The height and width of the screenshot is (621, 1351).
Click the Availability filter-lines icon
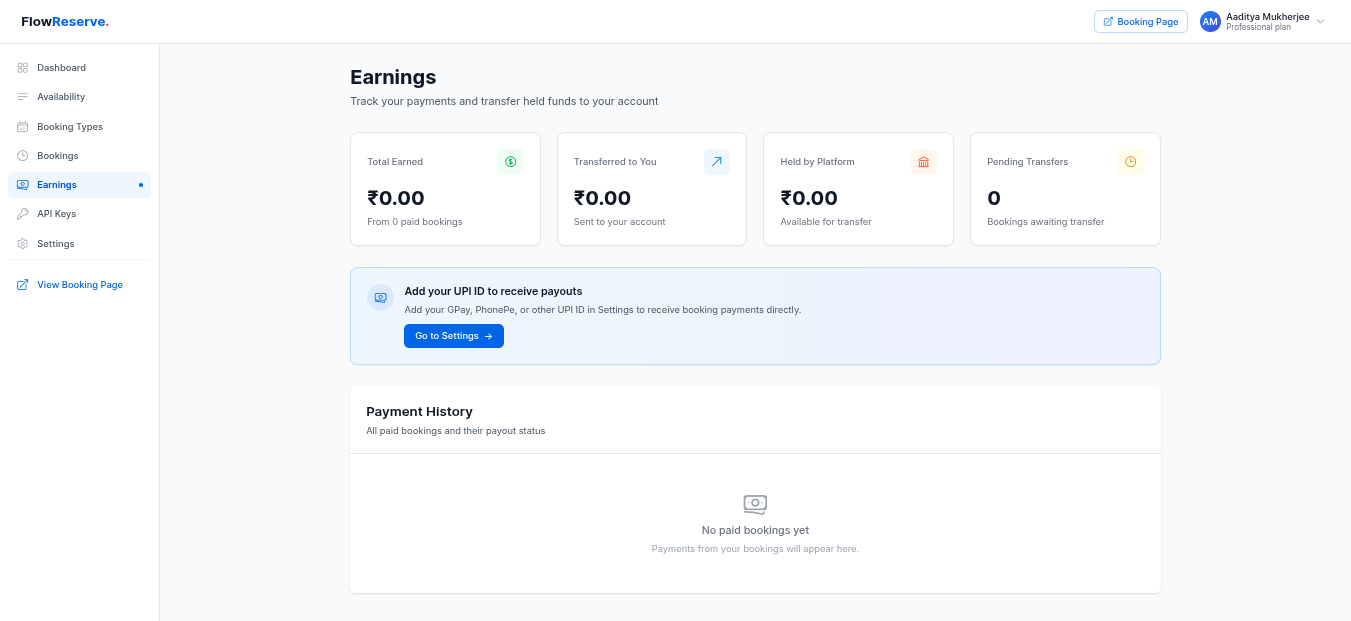pyautogui.click(x=23, y=96)
